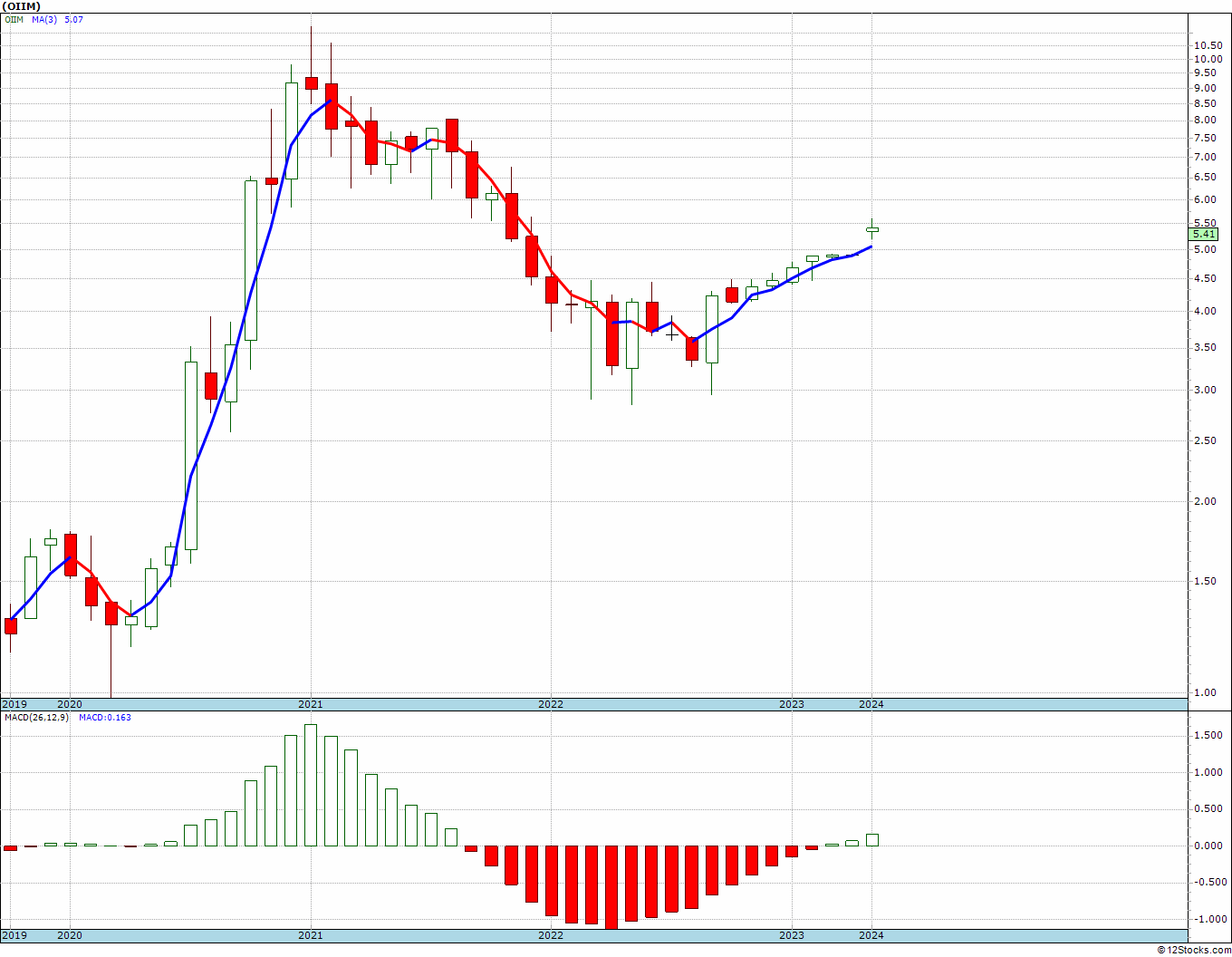Screen dimensions: 1232x957
Task: Select 2023 on the price chart time axis
Action: [x=792, y=704]
